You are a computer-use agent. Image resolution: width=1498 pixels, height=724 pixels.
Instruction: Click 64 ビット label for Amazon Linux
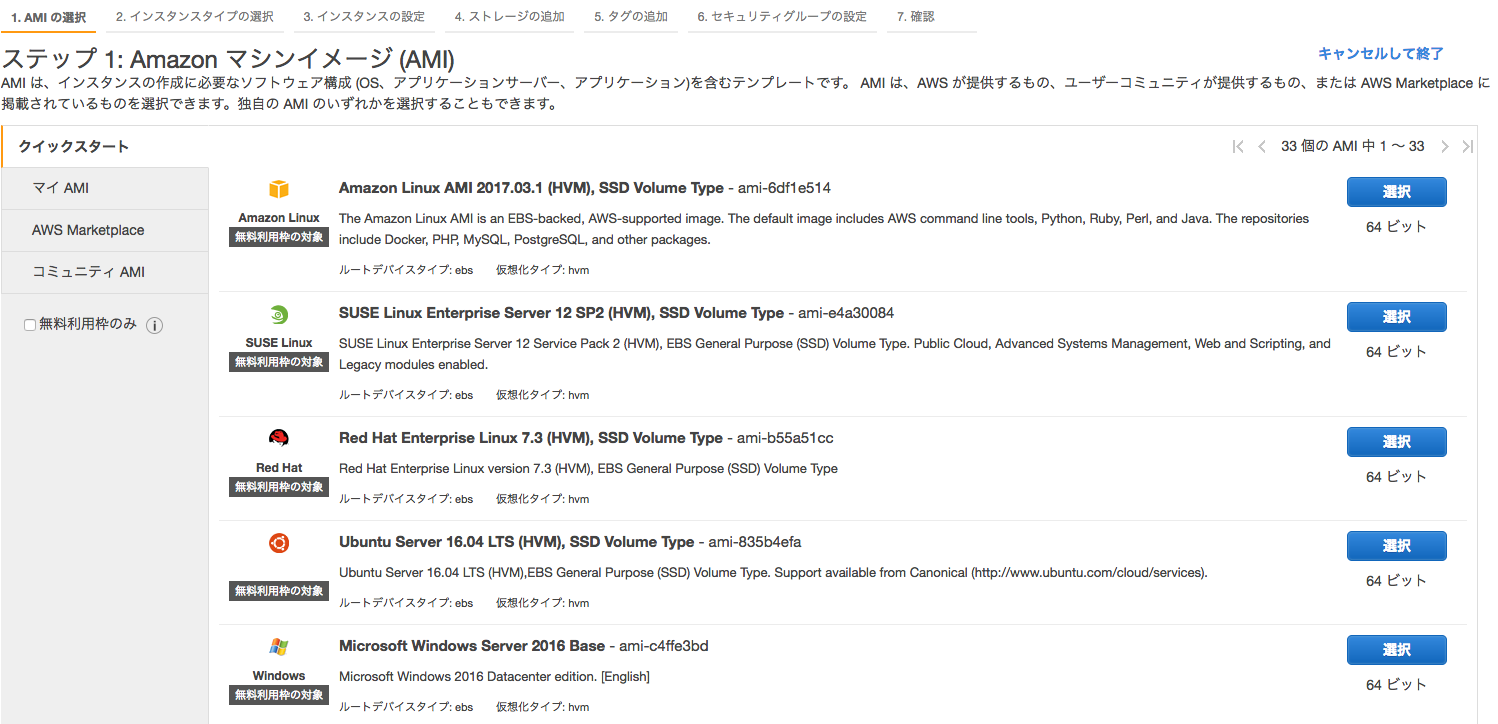(x=1396, y=227)
